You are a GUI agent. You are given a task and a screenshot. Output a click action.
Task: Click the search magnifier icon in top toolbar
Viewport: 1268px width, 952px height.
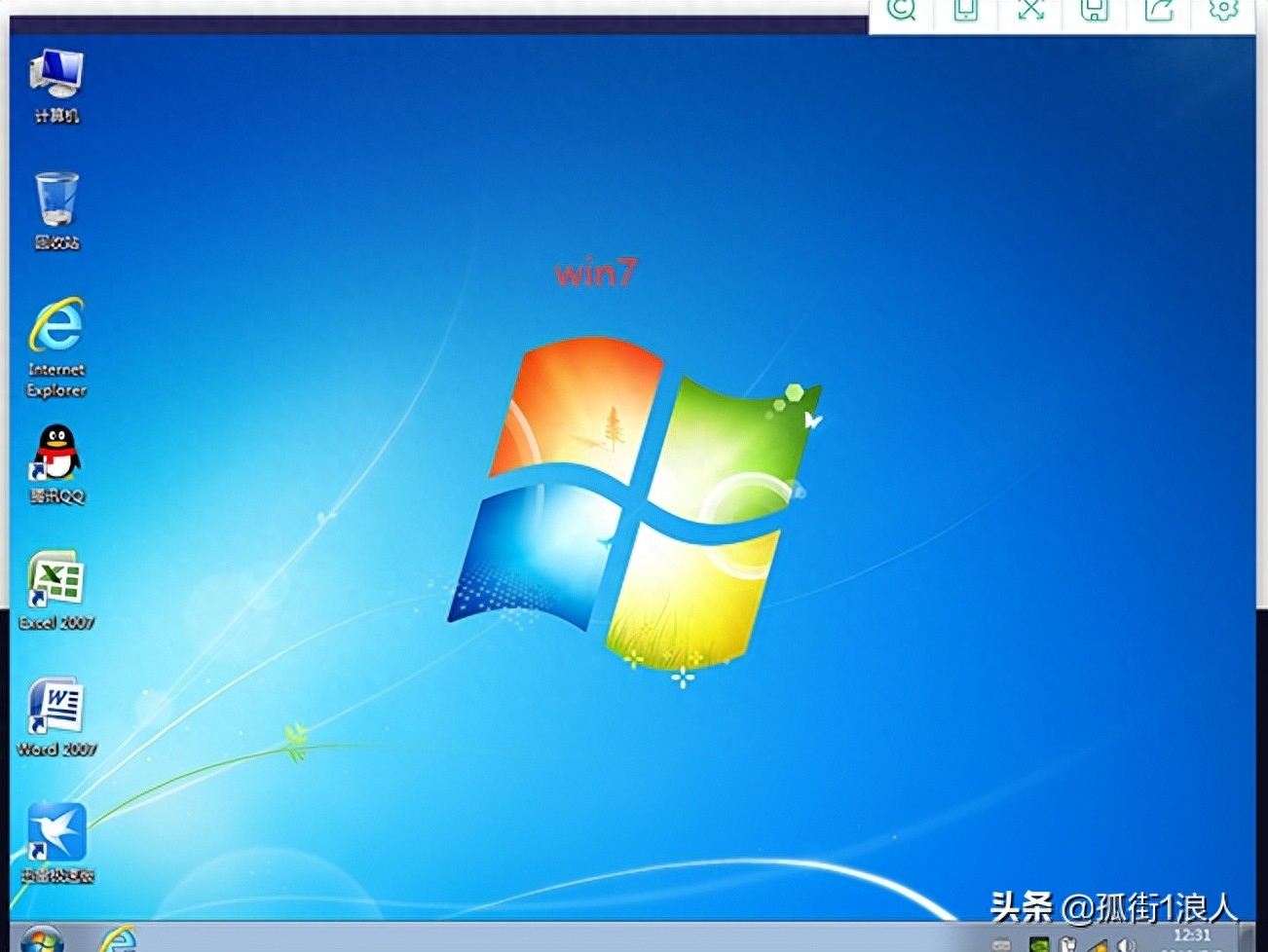(x=902, y=11)
